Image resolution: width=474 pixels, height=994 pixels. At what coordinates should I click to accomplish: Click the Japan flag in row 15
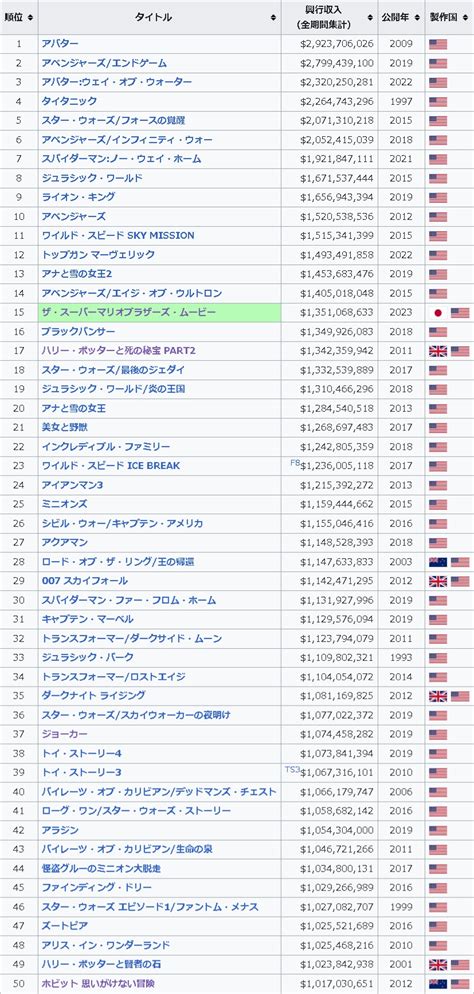[438, 313]
